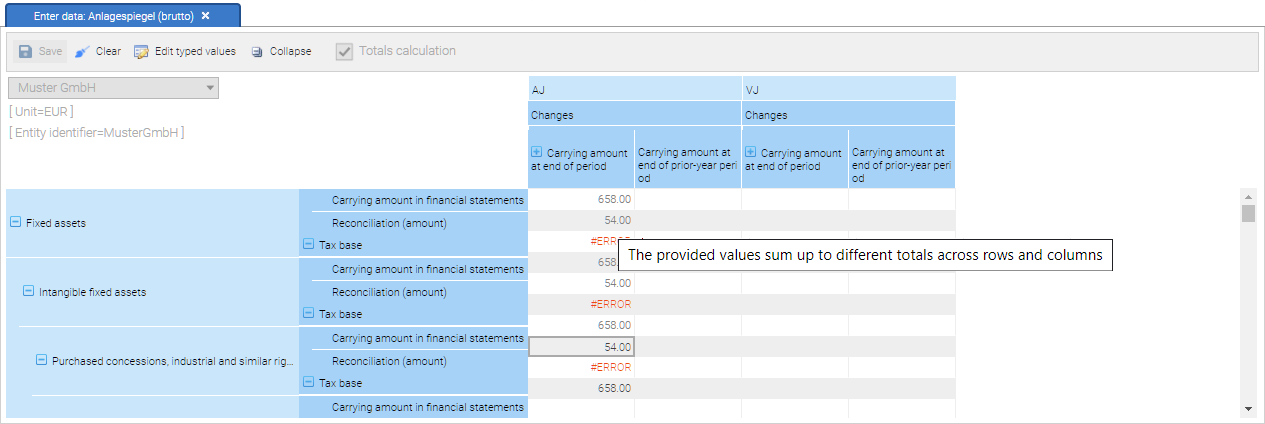Click the Clear button label
Viewport: 1265px width, 424px height.
click(108, 51)
